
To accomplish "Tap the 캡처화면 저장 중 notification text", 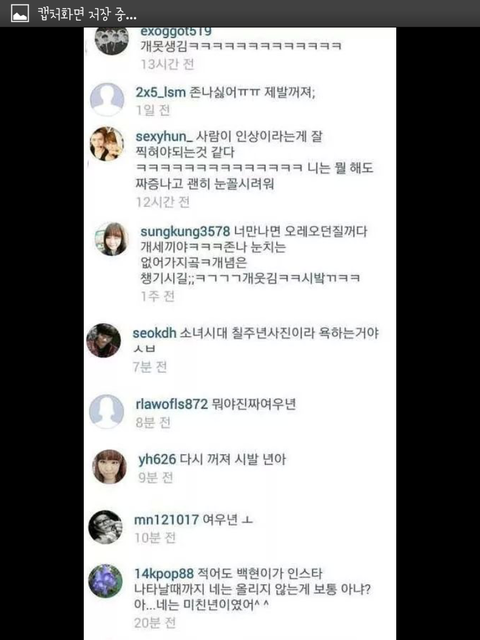I will click(x=87, y=14).
